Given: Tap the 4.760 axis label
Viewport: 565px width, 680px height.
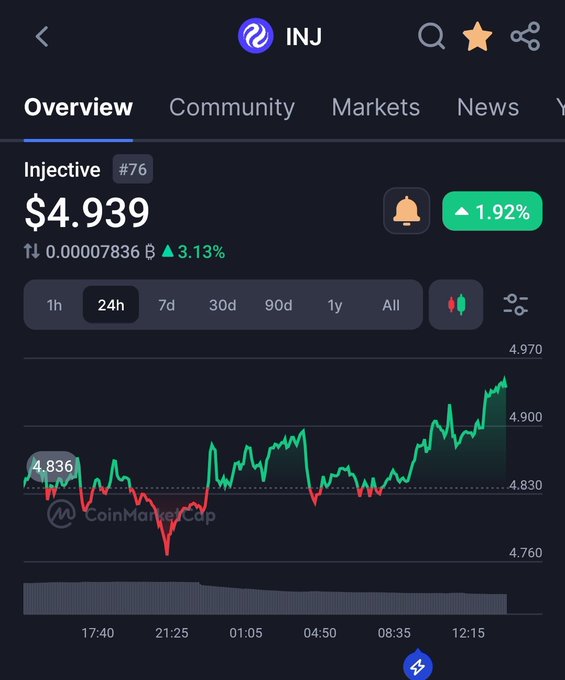Looking at the screenshot, I should [x=526, y=553].
